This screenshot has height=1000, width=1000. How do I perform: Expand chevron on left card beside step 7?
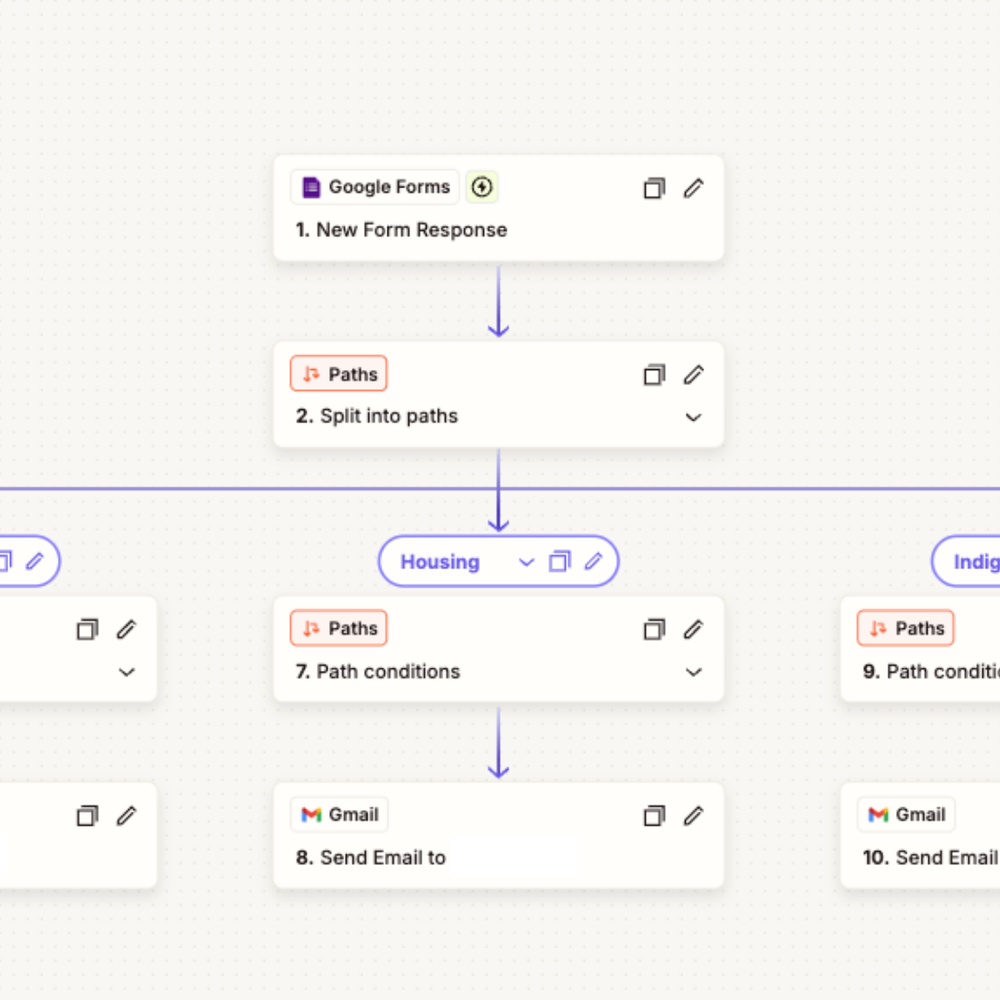pyautogui.click(x=127, y=672)
